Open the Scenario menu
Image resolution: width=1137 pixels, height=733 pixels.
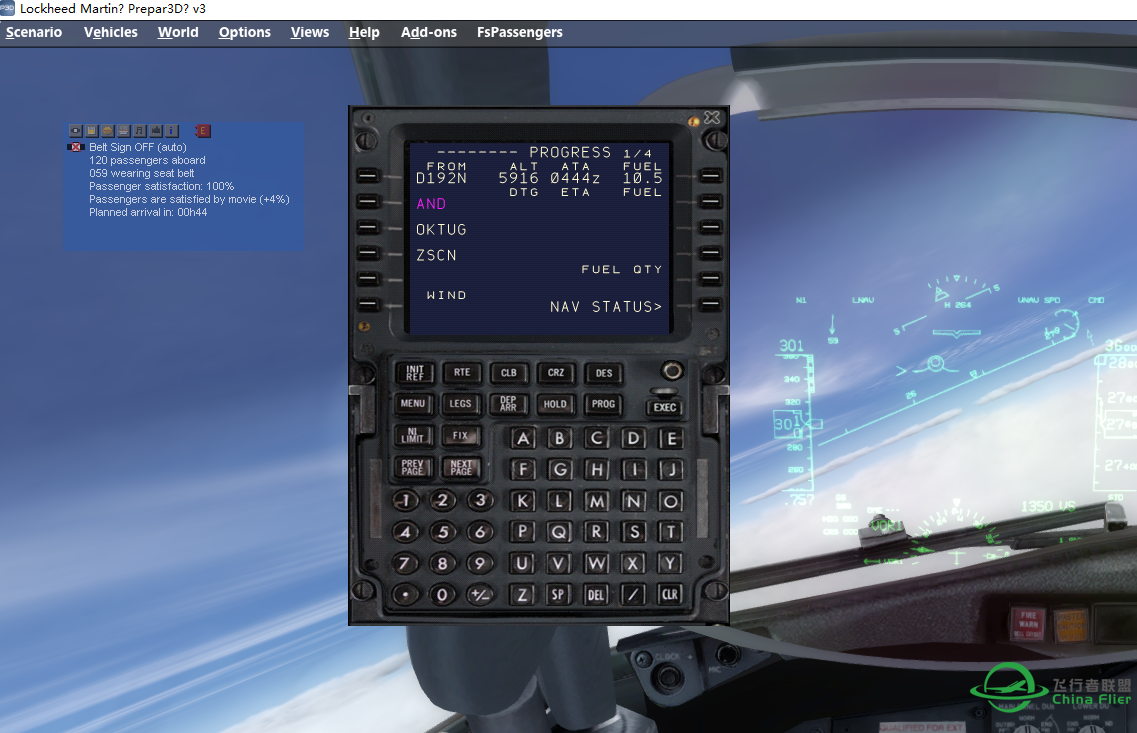[34, 32]
